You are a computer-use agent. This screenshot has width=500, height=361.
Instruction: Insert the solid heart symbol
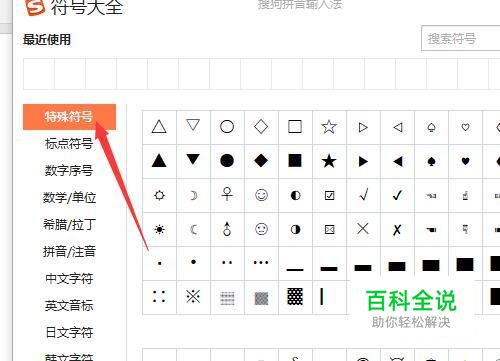(x=465, y=161)
